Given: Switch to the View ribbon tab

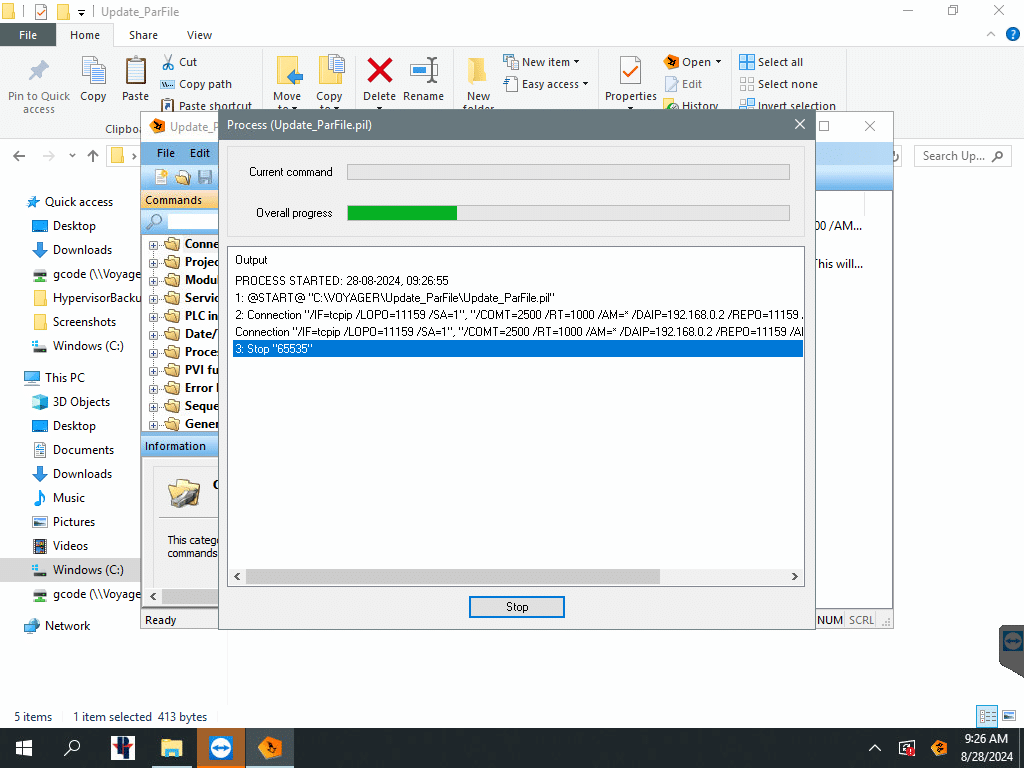Looking at the screenshot, I should [x=199, y=35].
